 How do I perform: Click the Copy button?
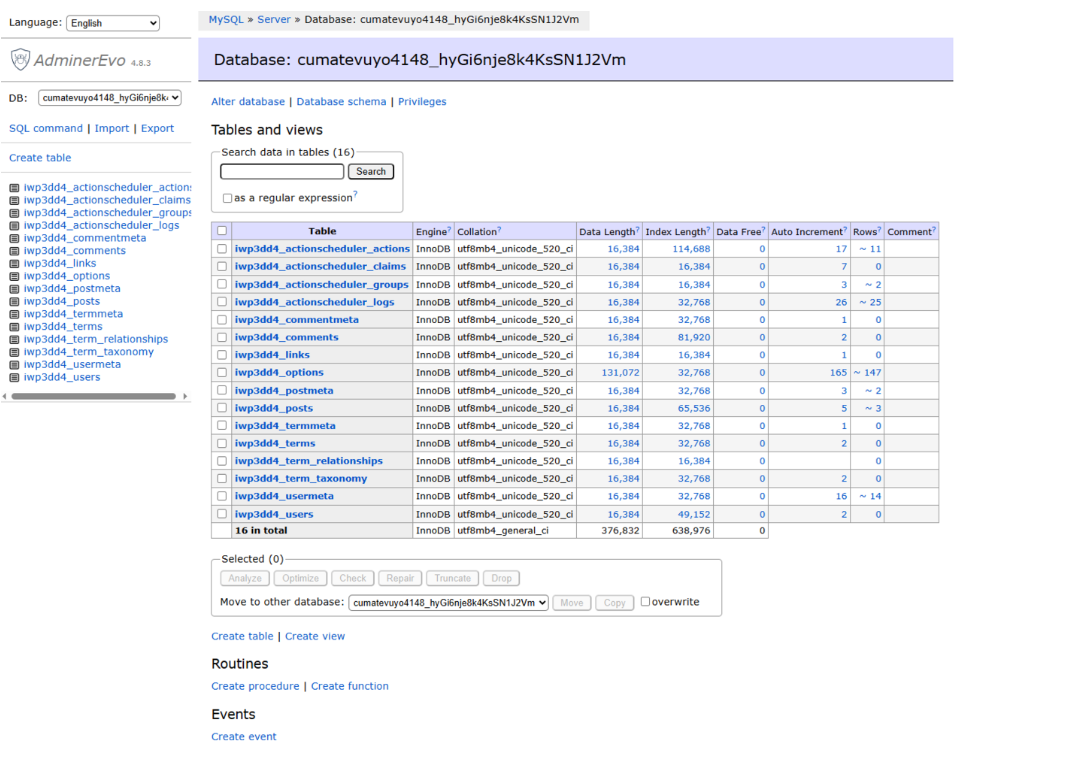click(x=614, y=602)
